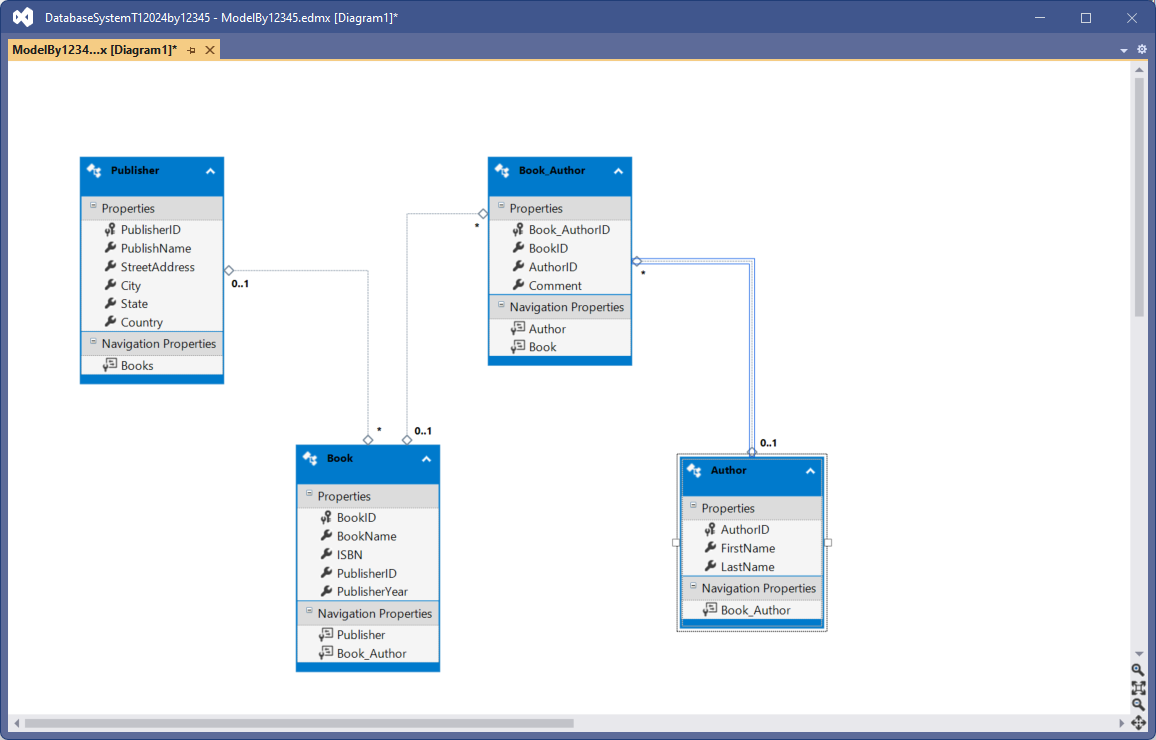The image size is (1156, 740).
Task: Close the Diagram1 document tab
Action: [x=210, y=50]
